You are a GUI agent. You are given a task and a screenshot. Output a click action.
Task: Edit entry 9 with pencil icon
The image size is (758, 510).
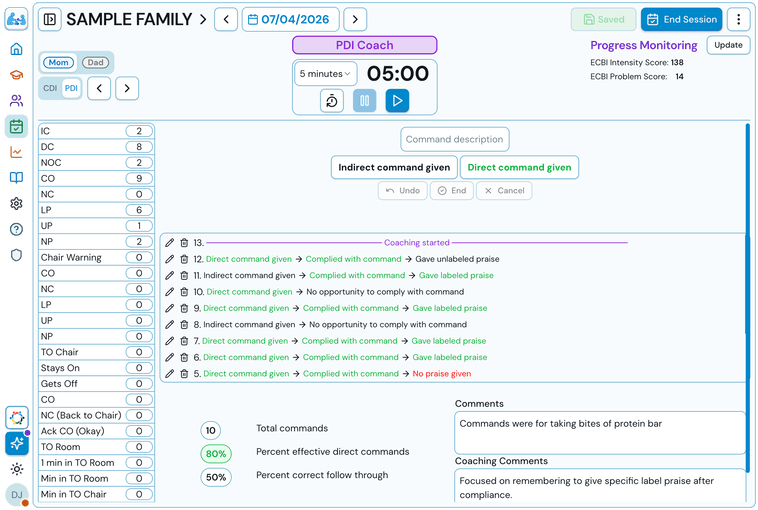click(169, 308)
